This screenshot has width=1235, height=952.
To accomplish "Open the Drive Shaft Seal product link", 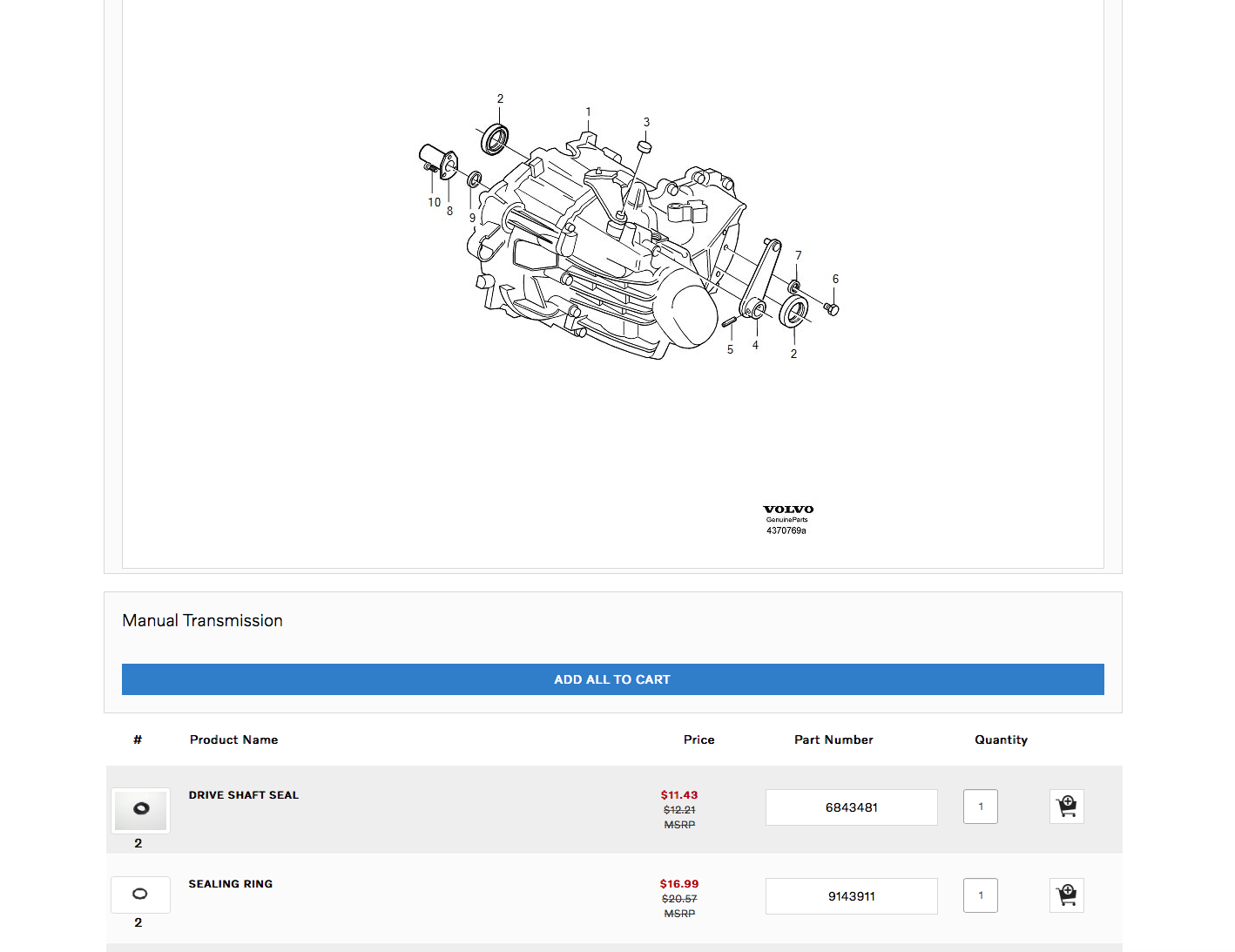I will click(x=244, y=795).
